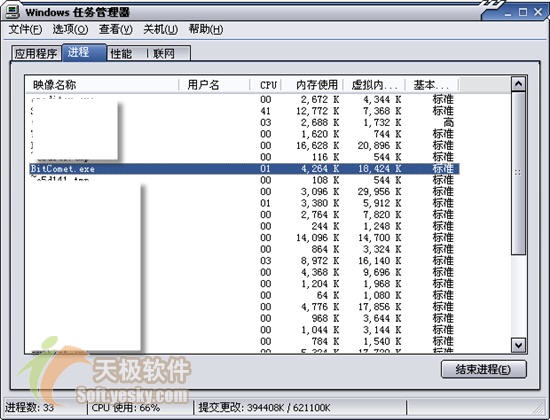Select the 进程 tab
Viewport: 550px width, 420px height.
click(84, 53)
